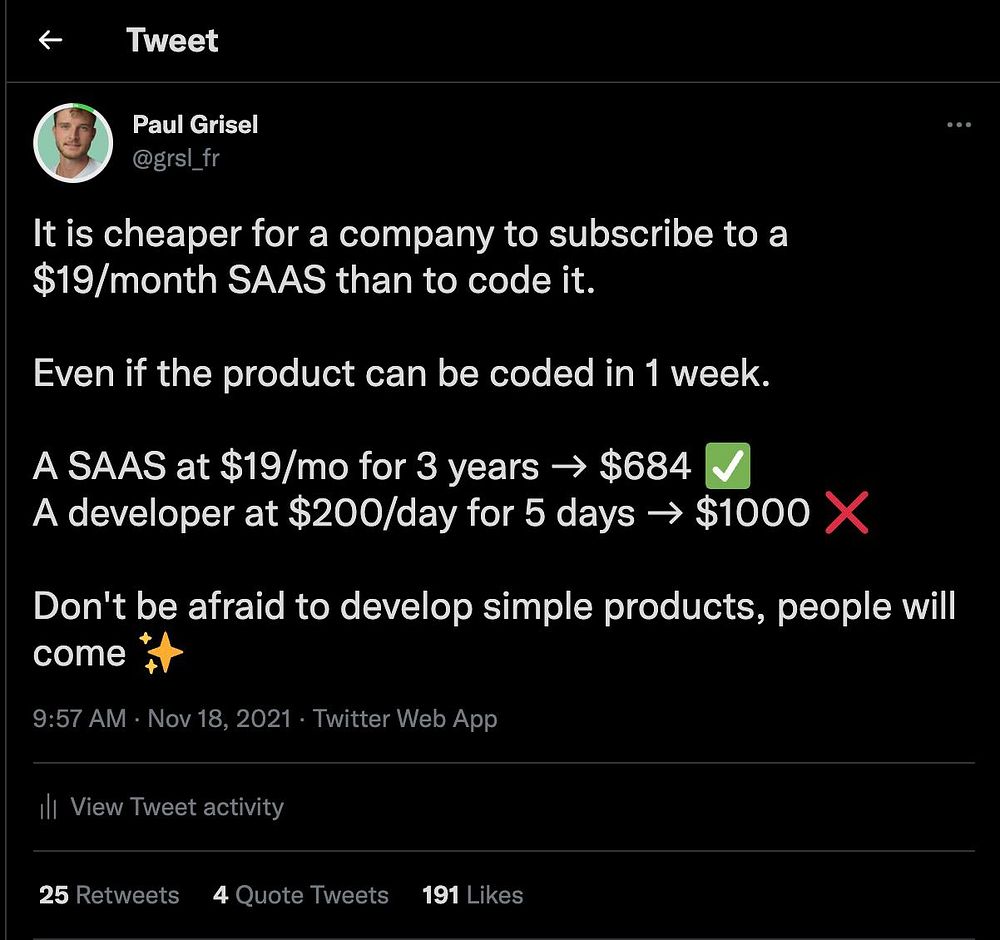This screenshot has height=940, width=1000.
Task: Click Paul Grisel's profile avatar
Action: coord(72,142)
